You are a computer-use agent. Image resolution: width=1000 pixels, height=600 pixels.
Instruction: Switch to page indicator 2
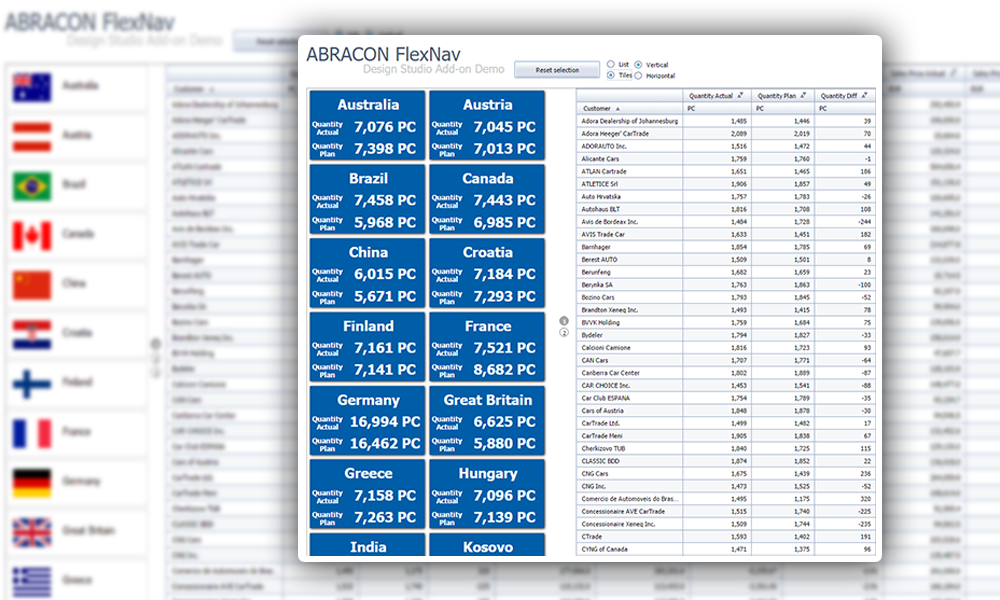point(564,332)
